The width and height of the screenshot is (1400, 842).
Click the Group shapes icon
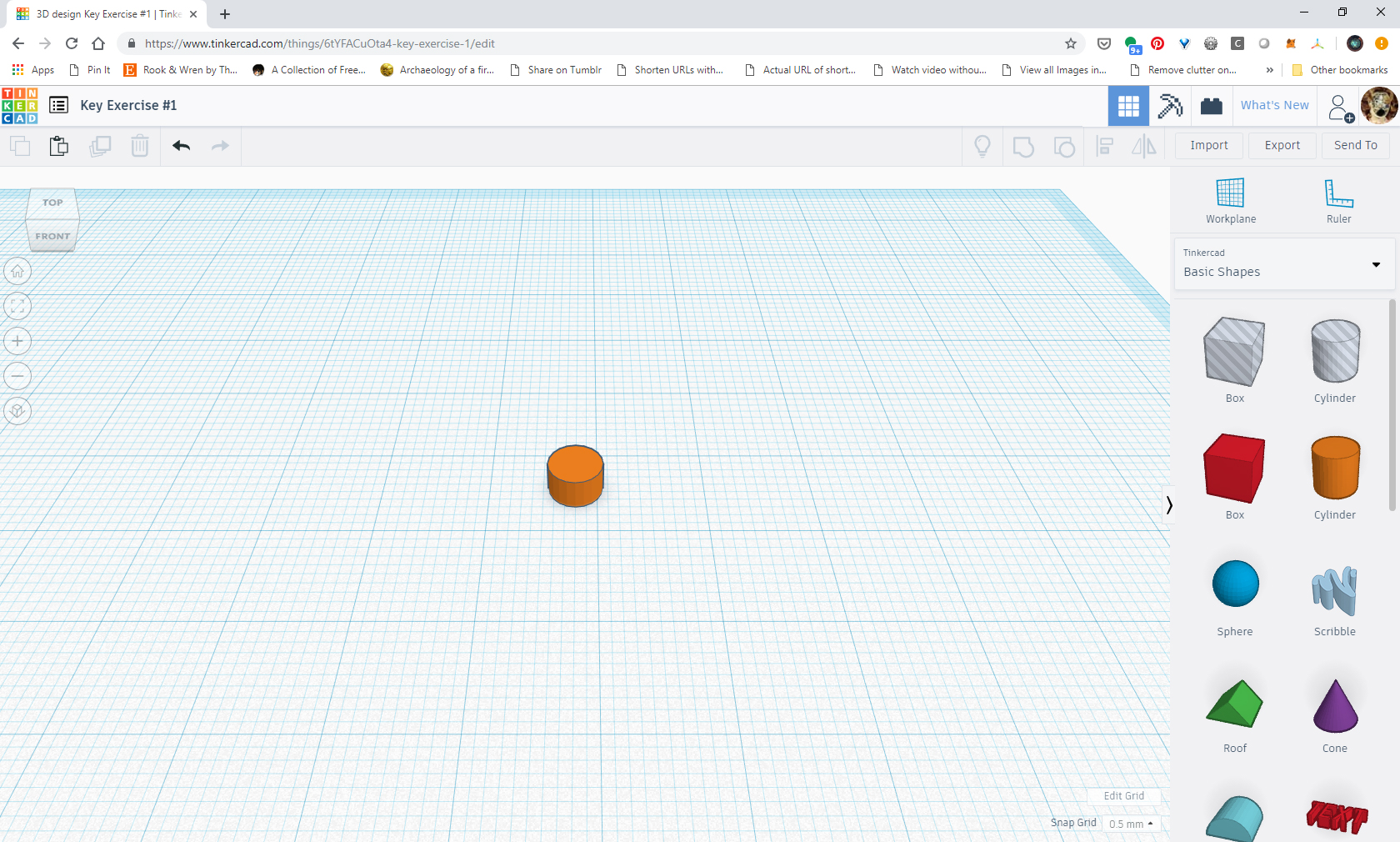point(1023,147)
